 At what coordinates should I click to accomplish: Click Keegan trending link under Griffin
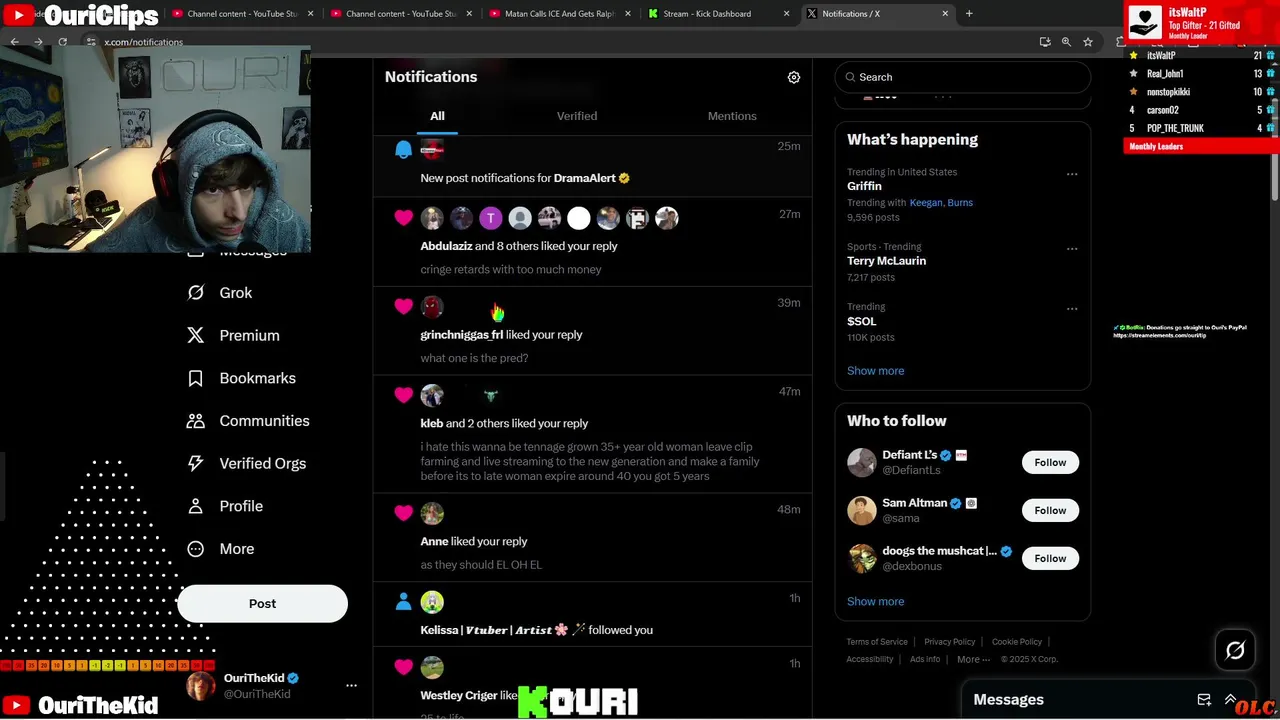(x=926, y=203)
